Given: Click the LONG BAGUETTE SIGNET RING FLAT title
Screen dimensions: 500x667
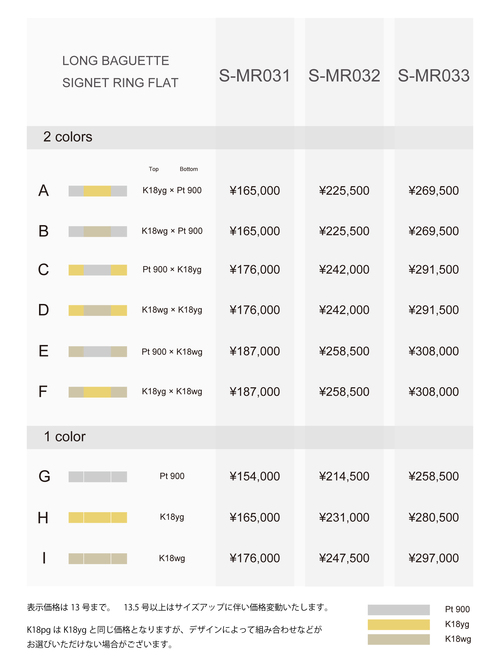Looking at the screenshot, I should coord(120,71).
